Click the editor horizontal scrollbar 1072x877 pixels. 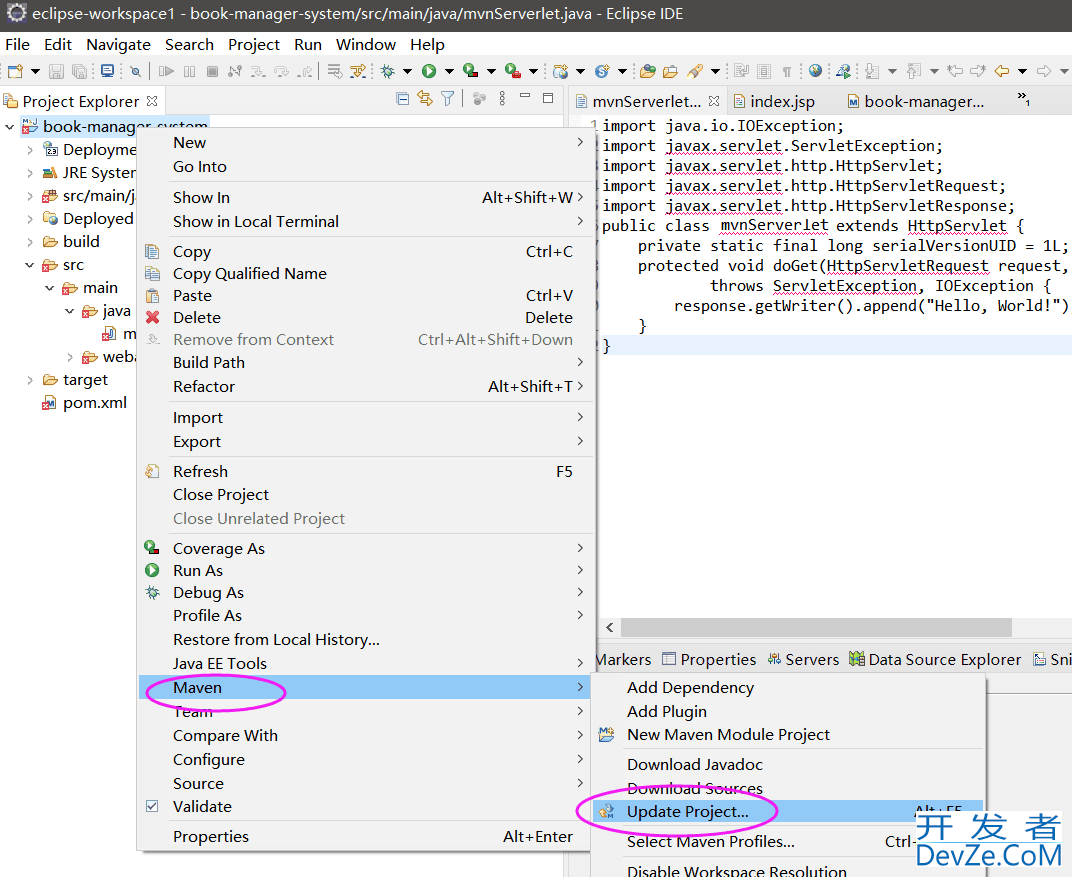click(816, 628)
